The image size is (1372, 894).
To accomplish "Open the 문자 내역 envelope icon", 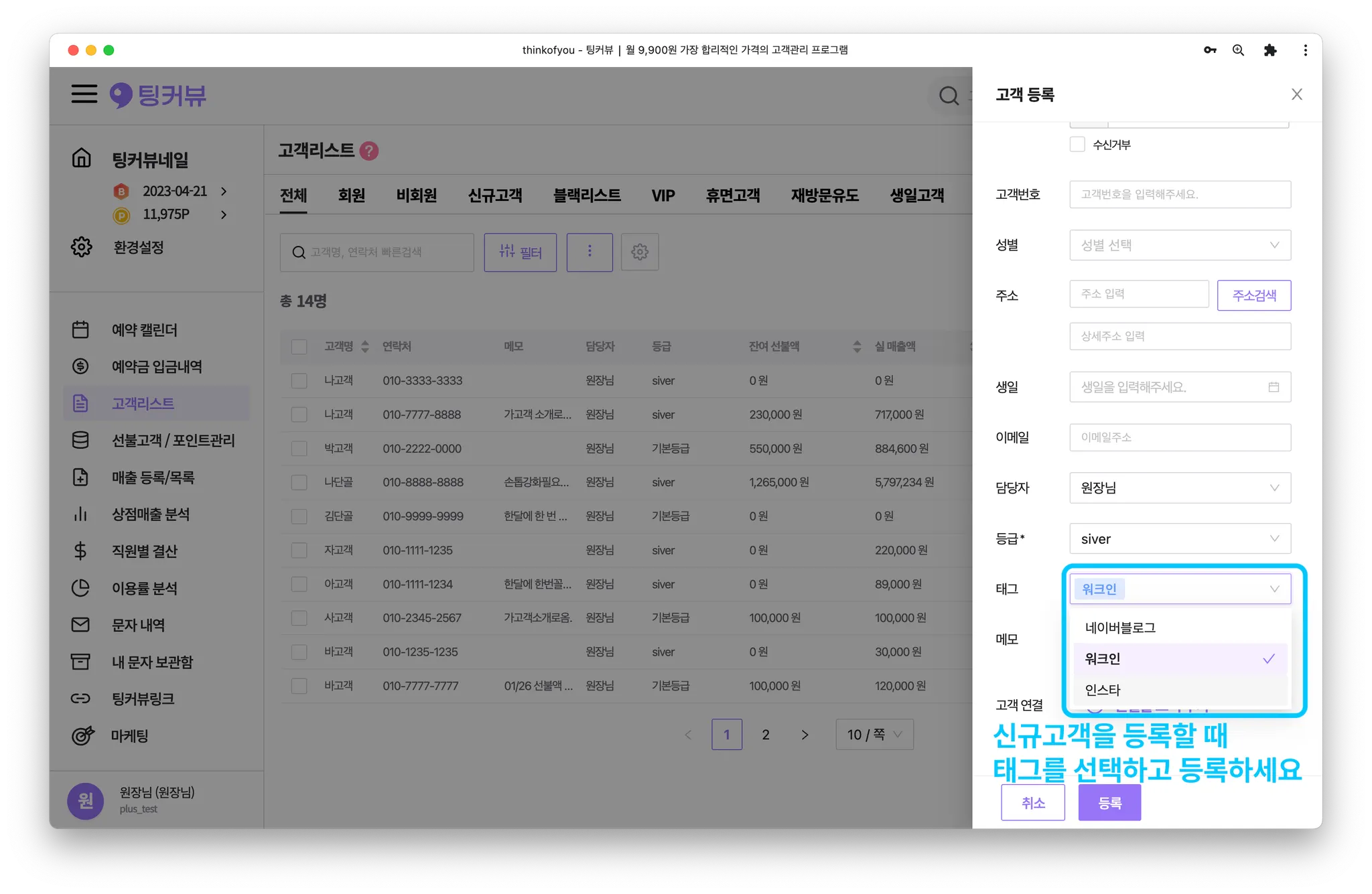I will pos(80,625).
